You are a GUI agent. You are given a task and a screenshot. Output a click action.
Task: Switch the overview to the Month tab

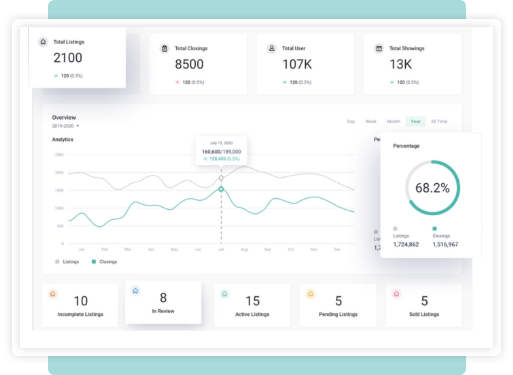(393, 121)
